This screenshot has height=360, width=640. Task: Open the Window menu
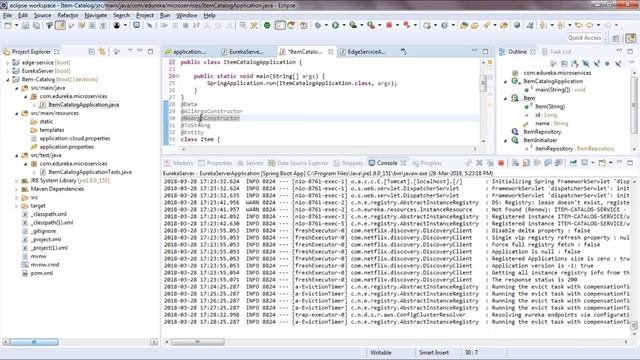pos(187,15)
